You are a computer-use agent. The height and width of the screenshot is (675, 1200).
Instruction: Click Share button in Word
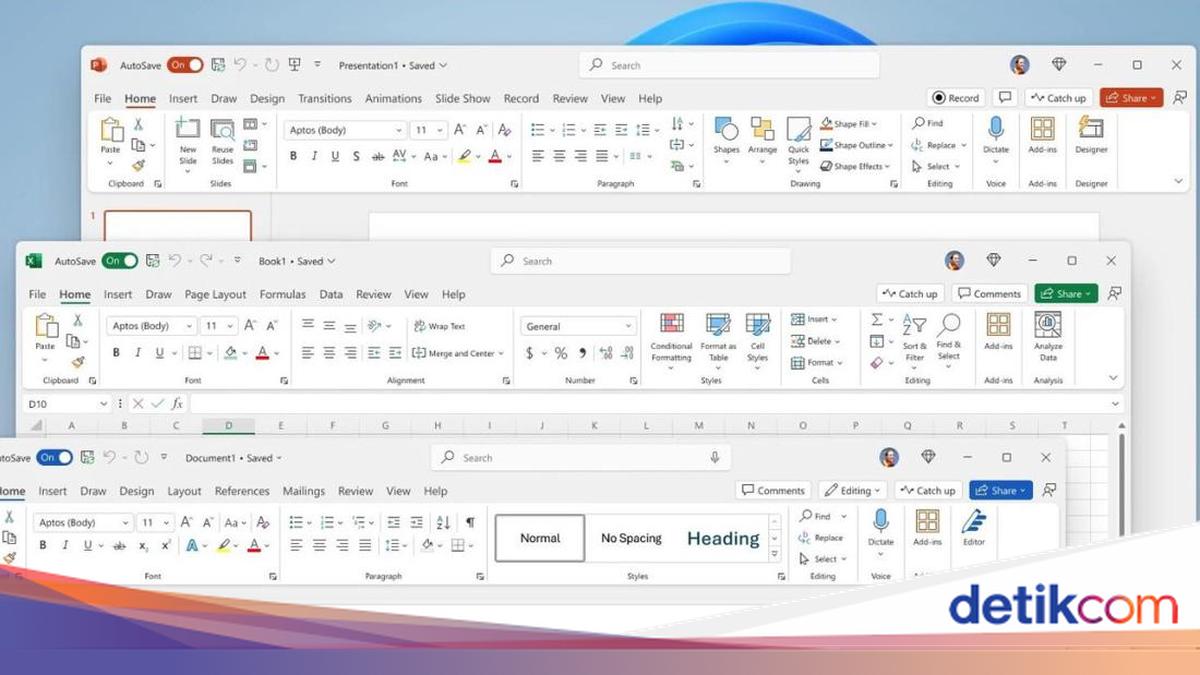pos(1000,490)
